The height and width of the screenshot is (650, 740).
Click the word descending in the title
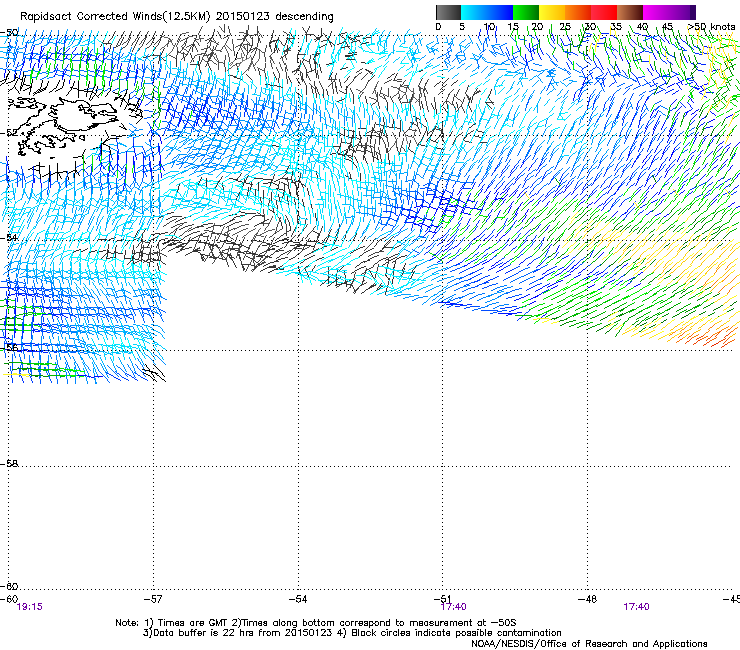[x=304, y=17]
